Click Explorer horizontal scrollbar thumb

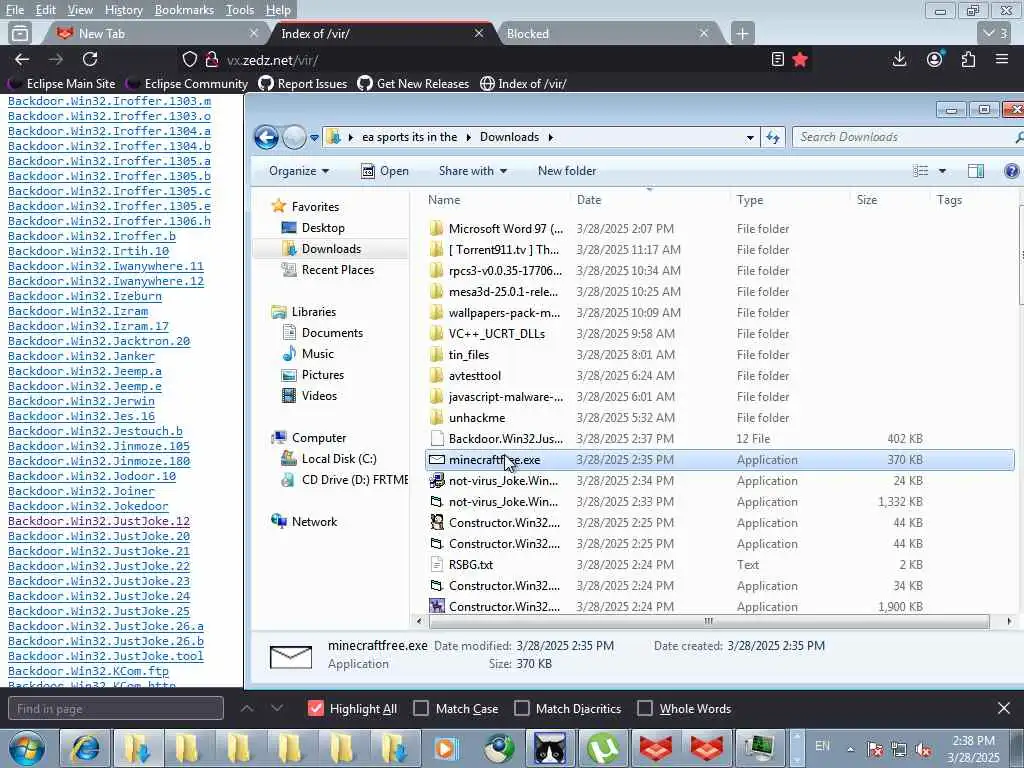tap(709, 621)
